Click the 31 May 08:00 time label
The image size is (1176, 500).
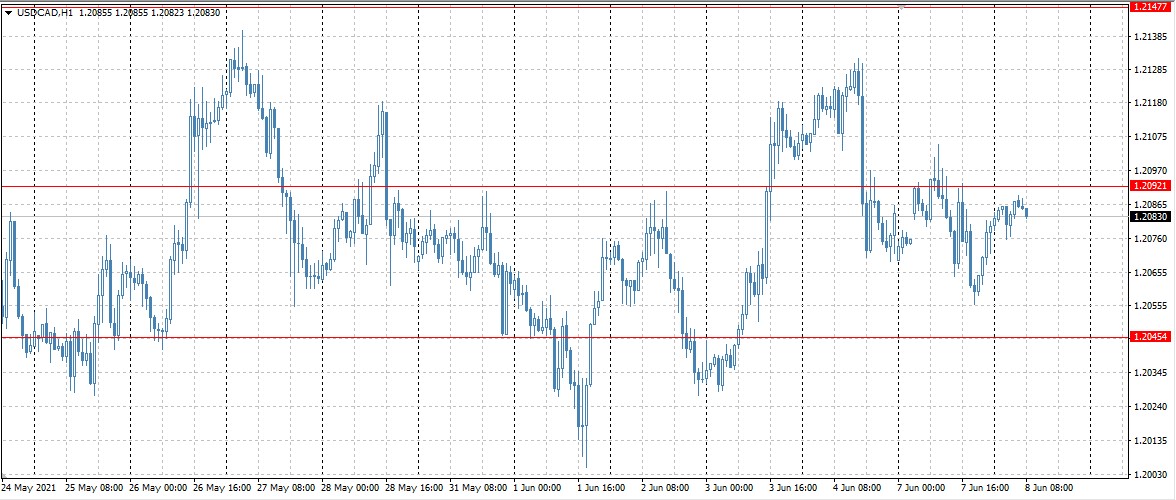tap(478, 487)
